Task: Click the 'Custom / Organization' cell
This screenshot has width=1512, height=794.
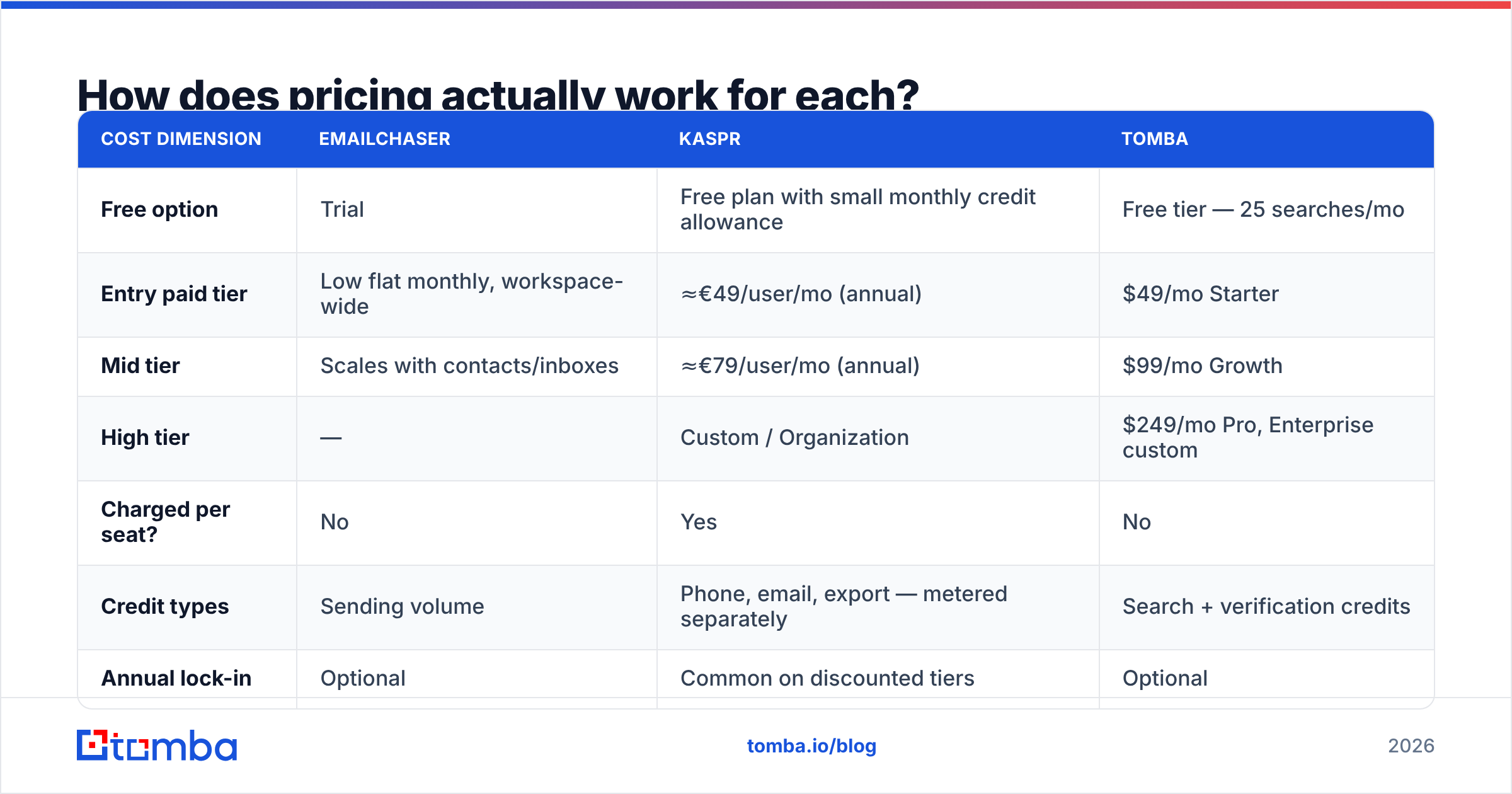Action: (x=794, y=437)
